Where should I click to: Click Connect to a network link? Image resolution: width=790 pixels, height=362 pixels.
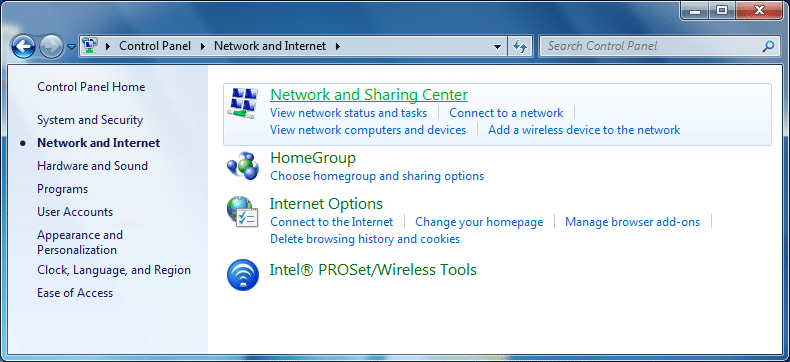point(506,113)
